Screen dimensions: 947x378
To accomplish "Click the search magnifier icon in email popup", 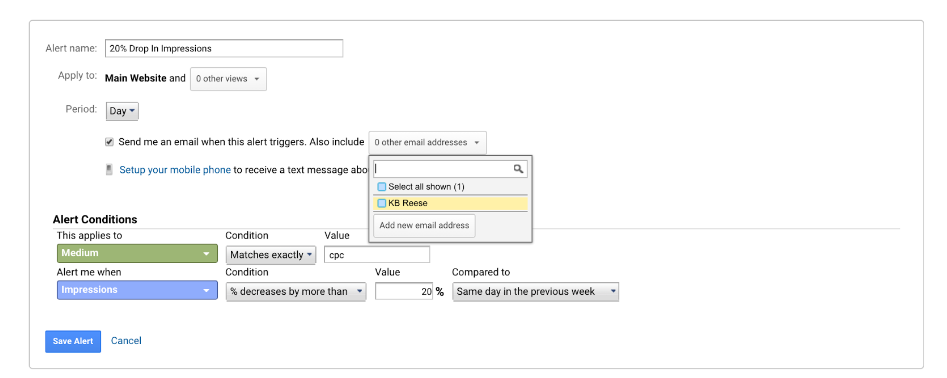I will coord(518,169).
